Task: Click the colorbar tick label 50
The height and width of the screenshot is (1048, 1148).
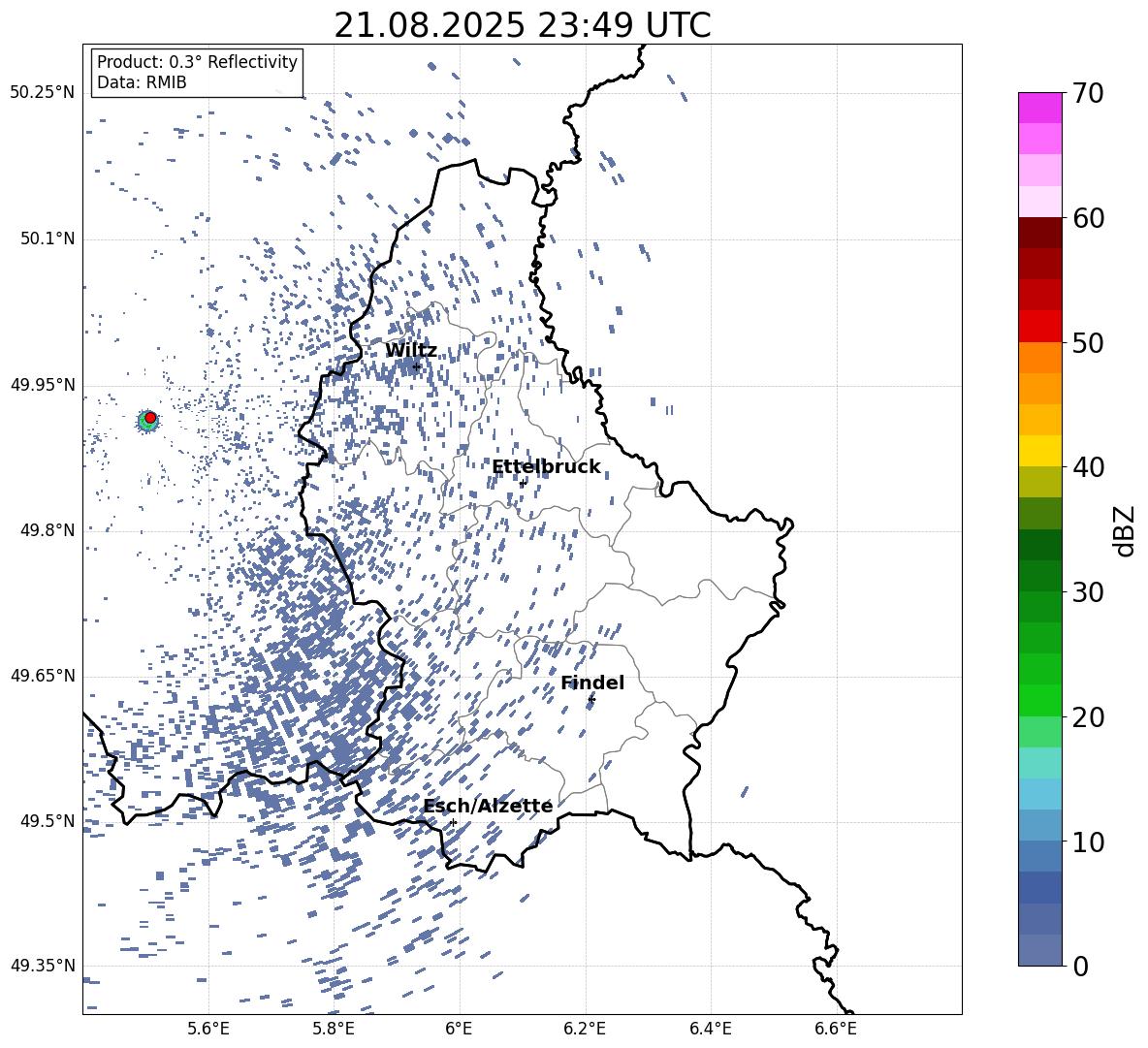Action: [1089, 342]
